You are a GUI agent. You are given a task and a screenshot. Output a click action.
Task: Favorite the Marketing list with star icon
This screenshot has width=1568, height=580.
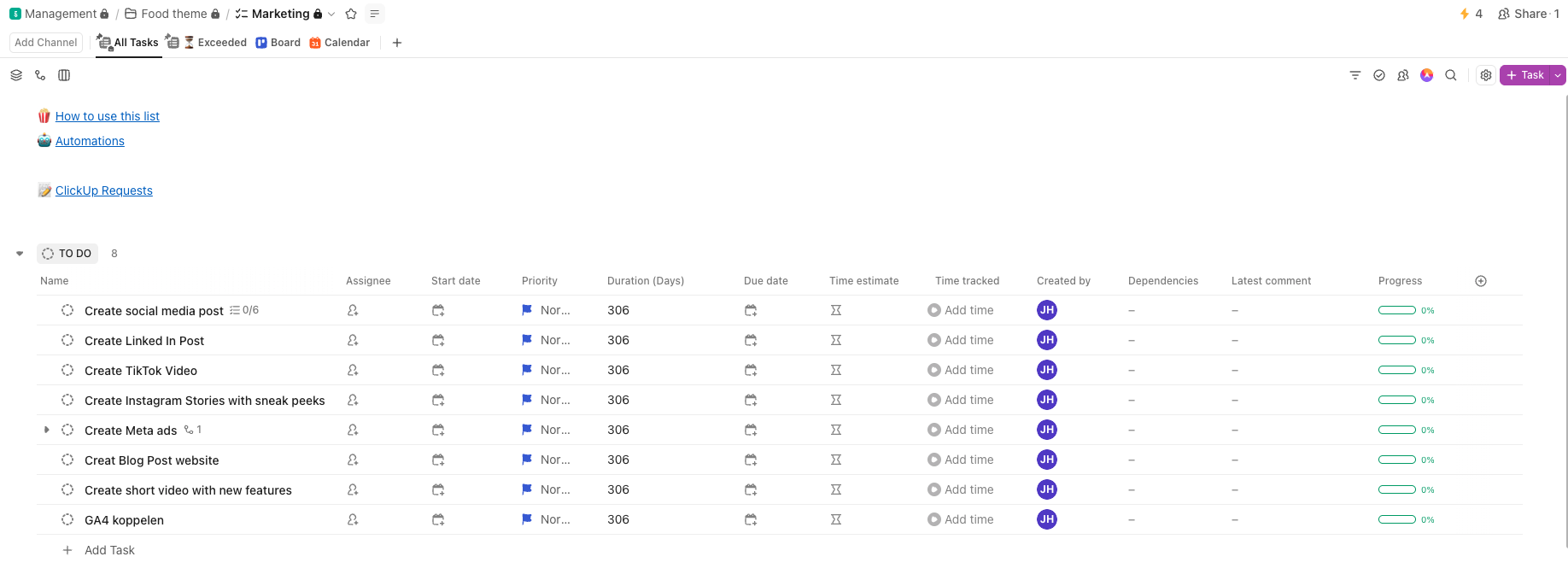point(351,14)
